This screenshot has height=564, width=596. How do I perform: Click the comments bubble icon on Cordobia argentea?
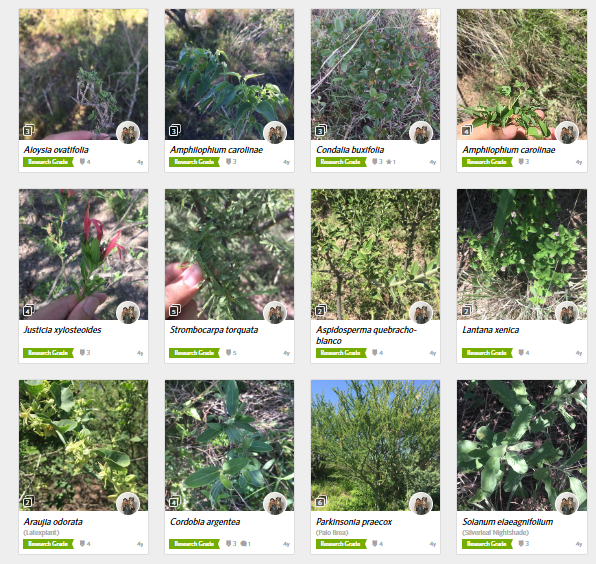pos(246,544)
